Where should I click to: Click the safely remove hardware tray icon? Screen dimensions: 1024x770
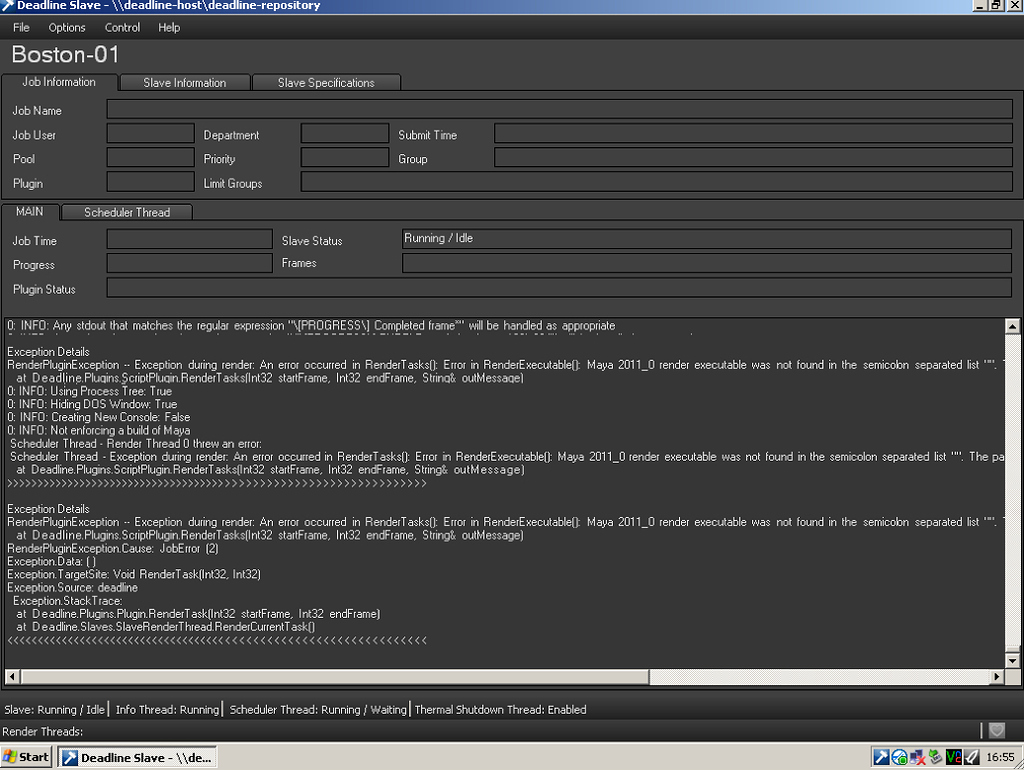[934, 757]
